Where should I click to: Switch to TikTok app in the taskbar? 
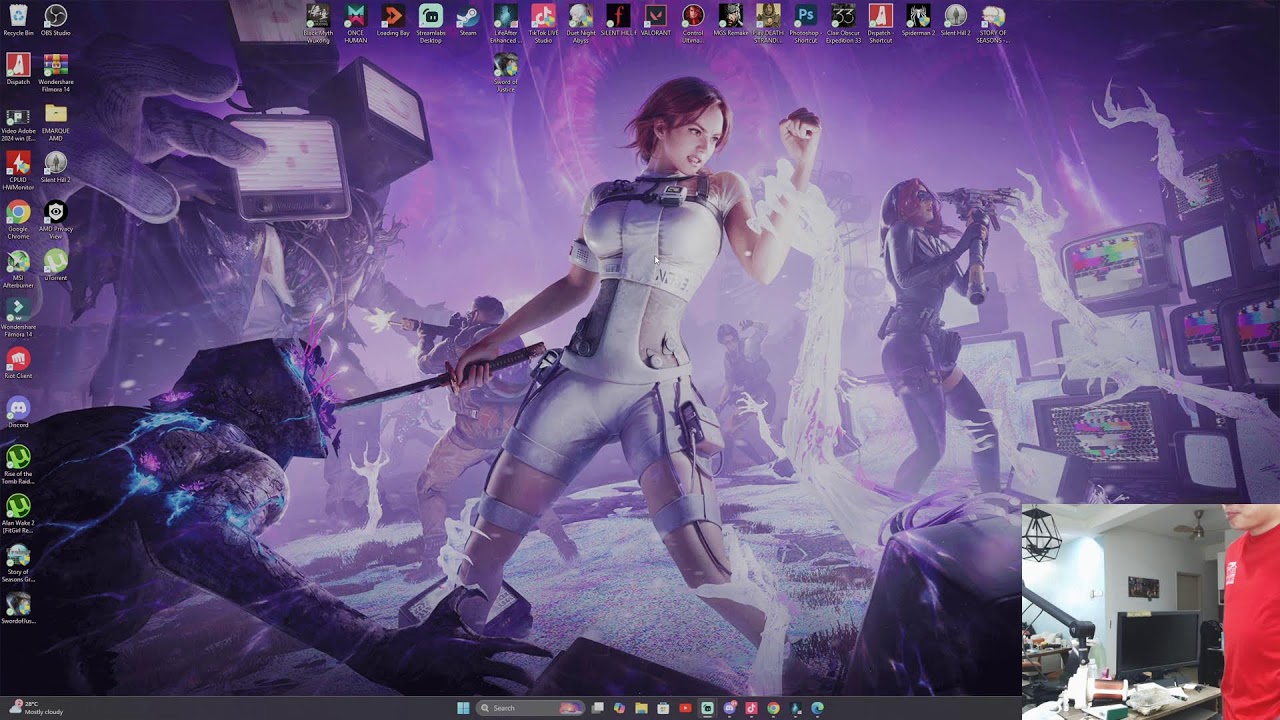coord(751,708)
